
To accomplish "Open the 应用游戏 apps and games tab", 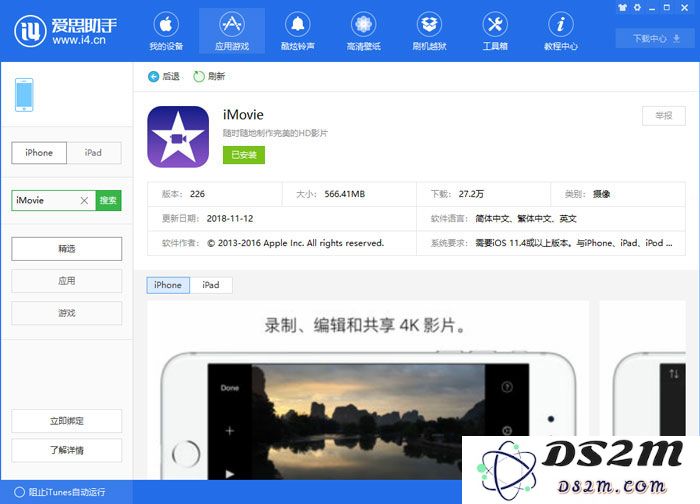I will point(232,31).
